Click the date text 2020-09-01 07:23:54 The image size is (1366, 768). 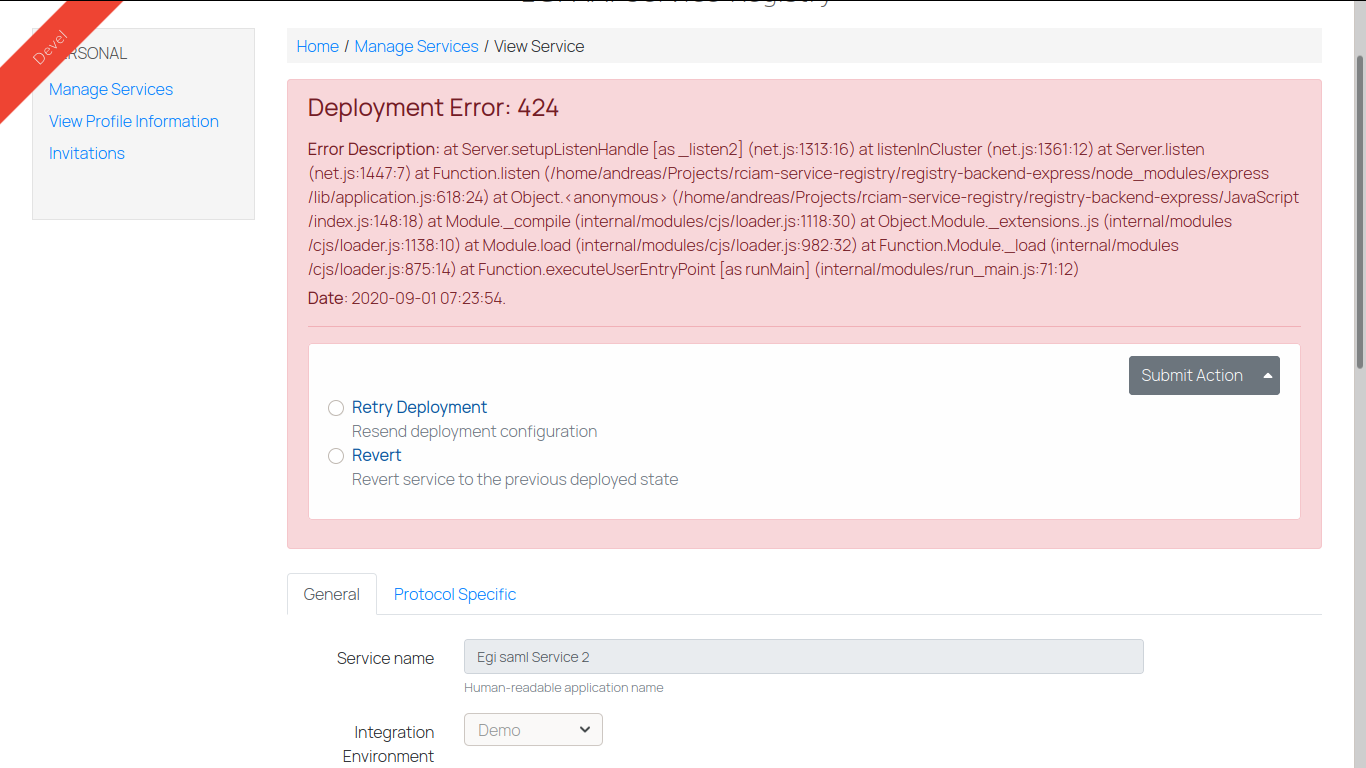click(428, 298)
